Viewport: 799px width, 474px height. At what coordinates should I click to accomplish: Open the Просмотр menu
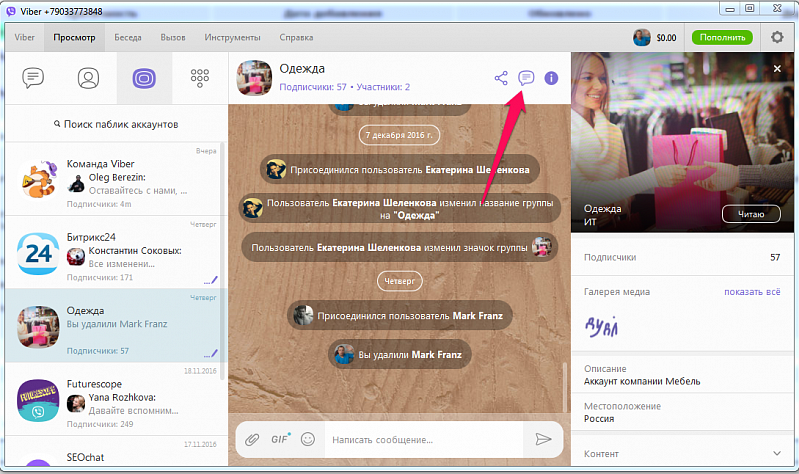point(74,37)
